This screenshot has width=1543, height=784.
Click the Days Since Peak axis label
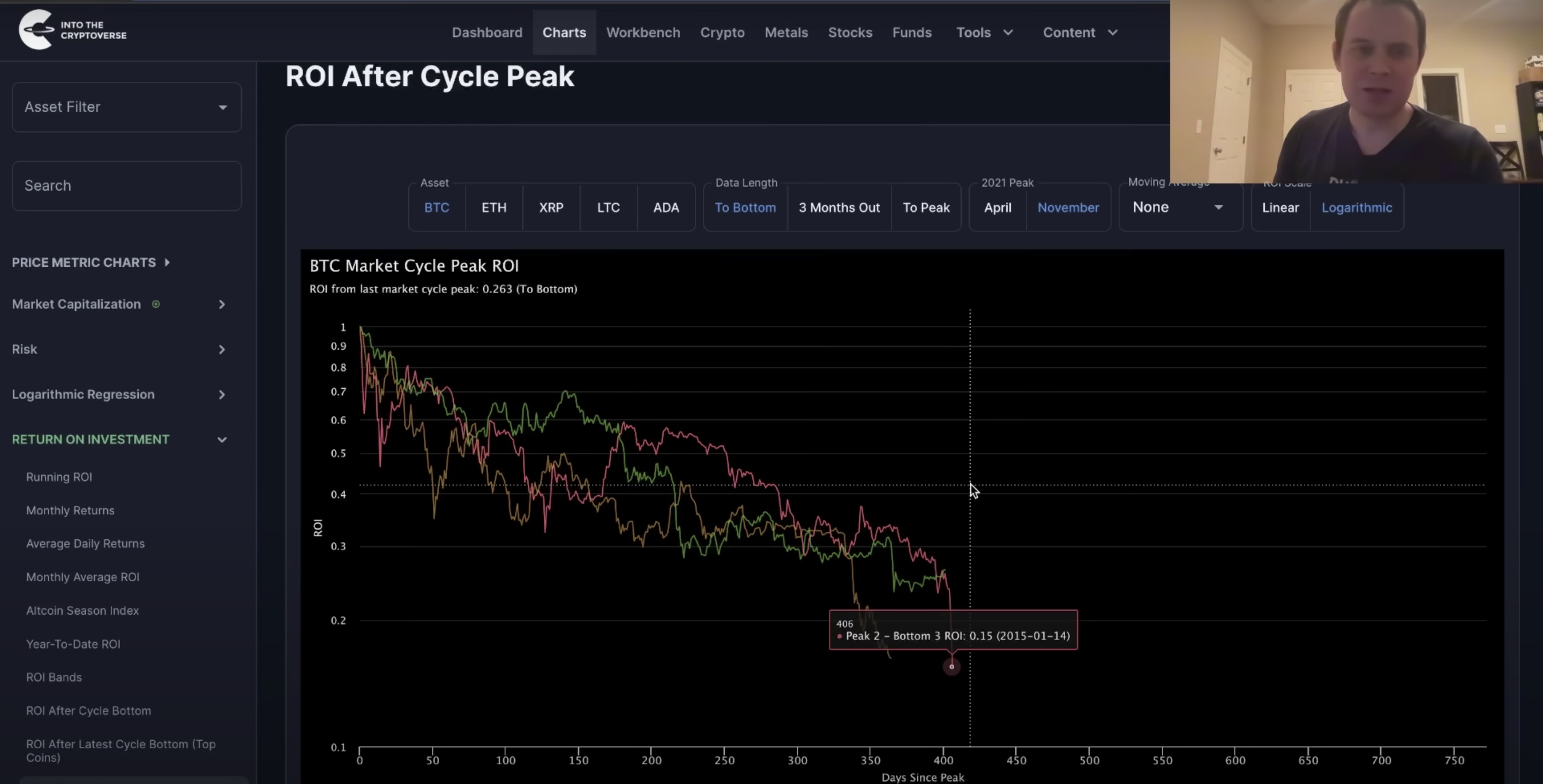click(x=923, y=778)
